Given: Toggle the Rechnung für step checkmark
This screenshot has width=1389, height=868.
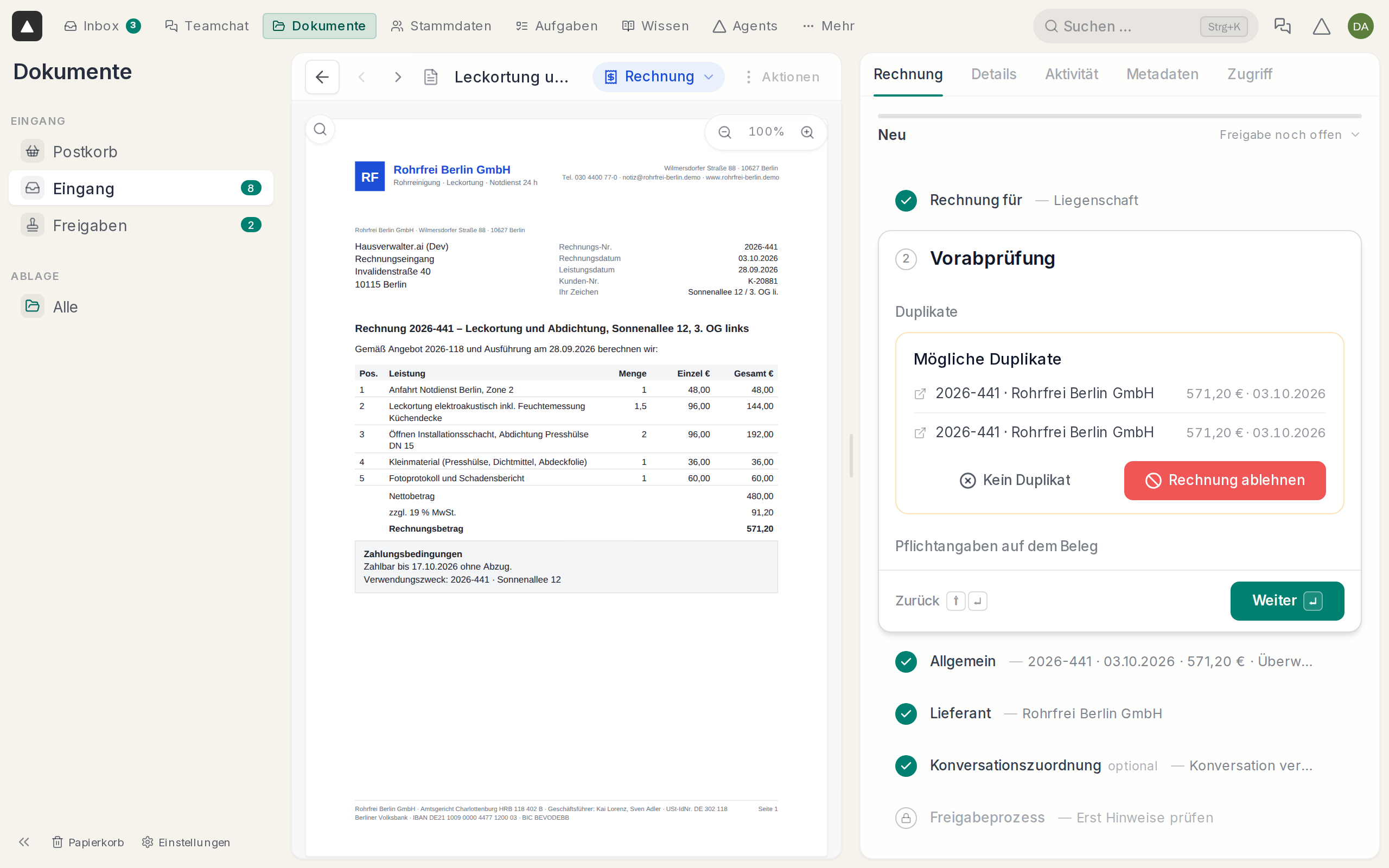Looking at the screenshot, I should [x=906, y=200].
